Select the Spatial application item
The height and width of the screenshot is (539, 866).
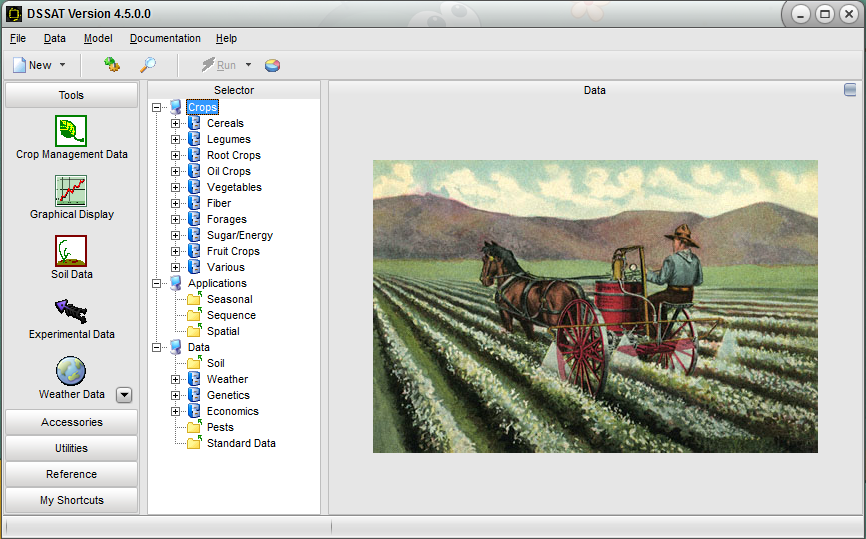coord(223,331)
